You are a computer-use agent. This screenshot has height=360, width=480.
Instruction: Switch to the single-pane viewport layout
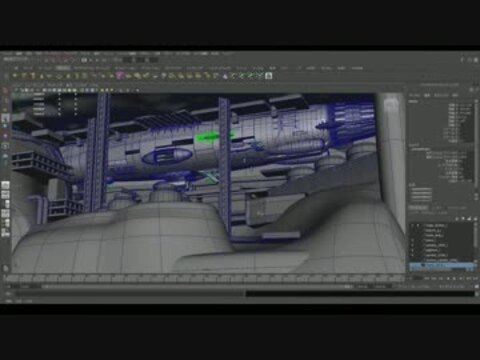tap(5, 185)
